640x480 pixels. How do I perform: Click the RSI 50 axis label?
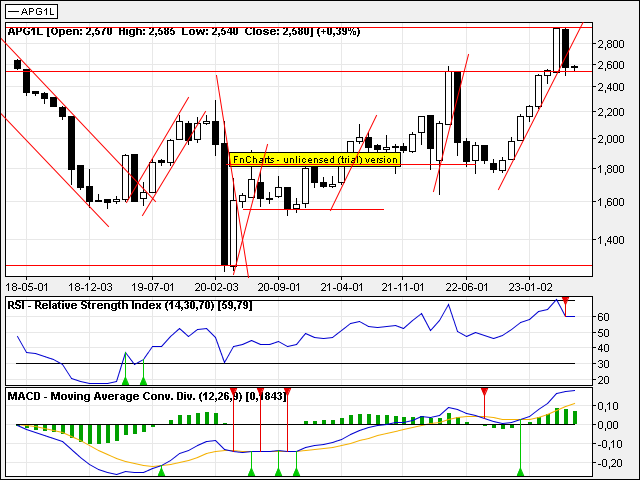pyautogui.click(x=603, y=333)
